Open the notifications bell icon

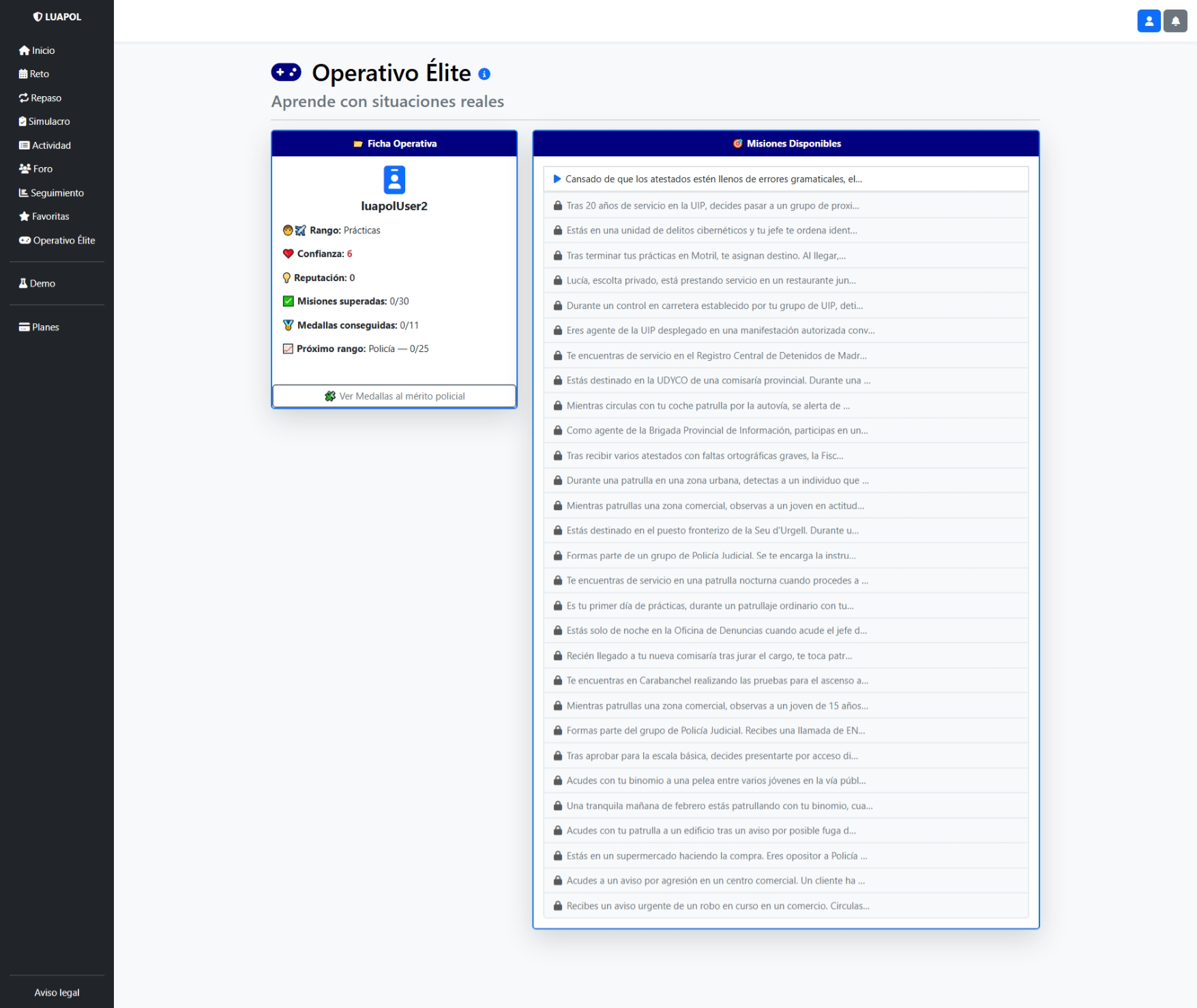pos(1175,21)
